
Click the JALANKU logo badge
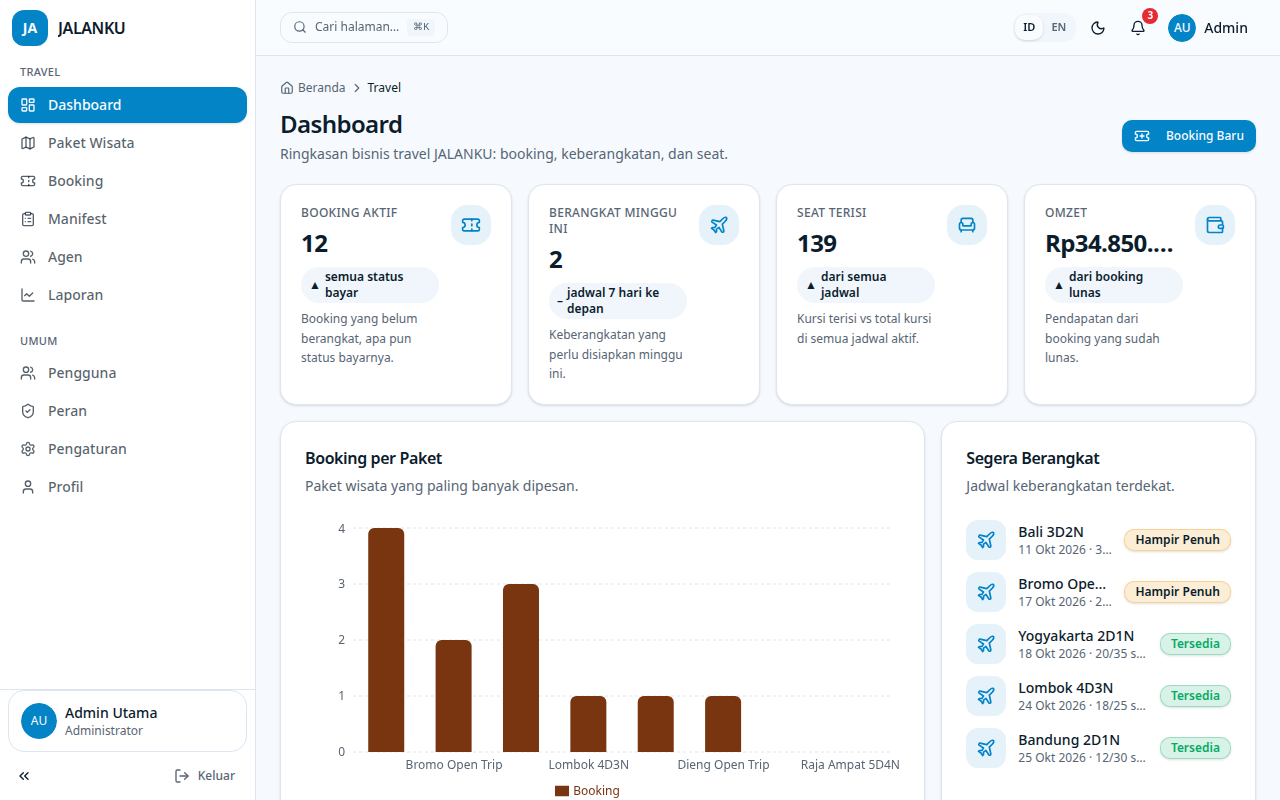(30, 28)
